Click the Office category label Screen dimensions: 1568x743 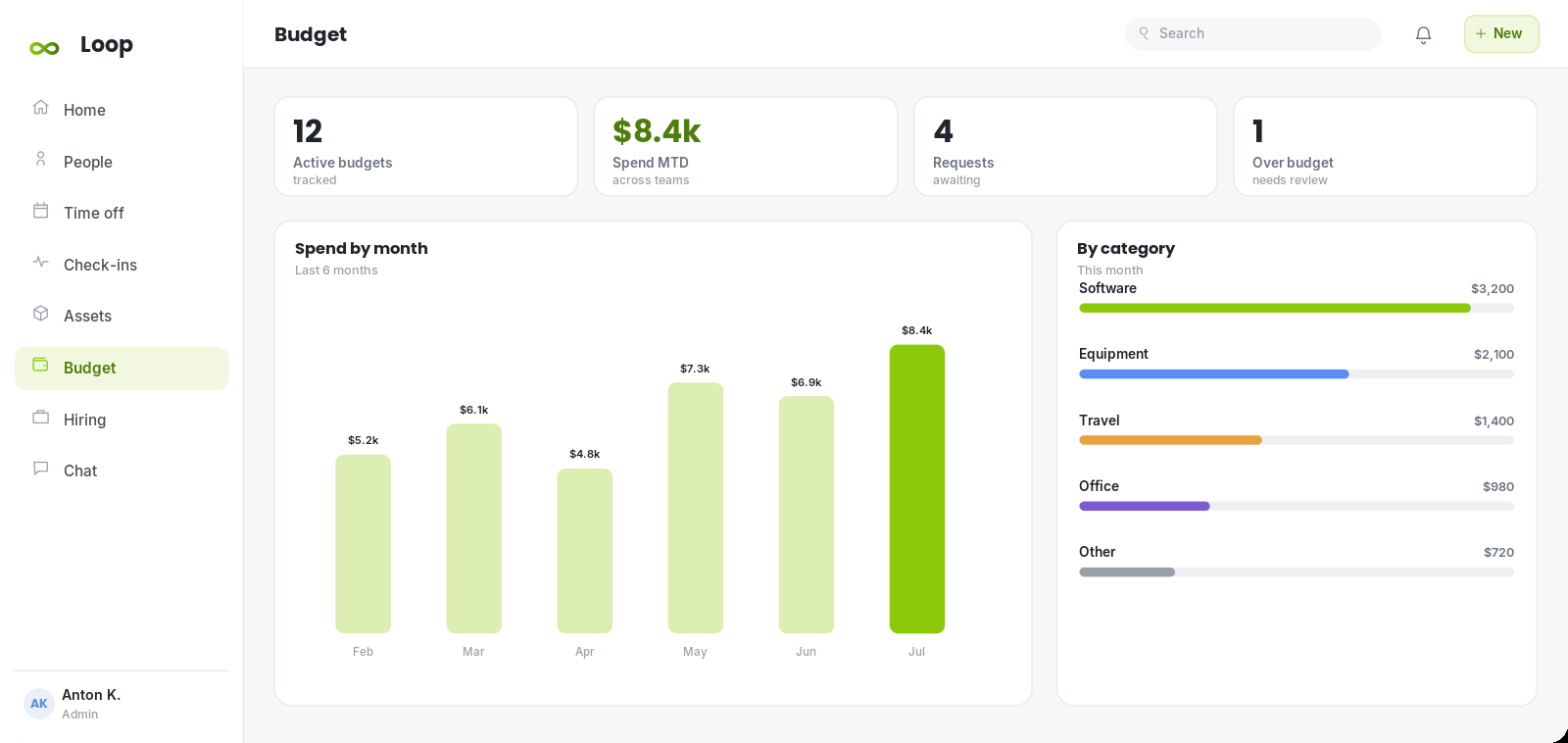coord(1099,486)
